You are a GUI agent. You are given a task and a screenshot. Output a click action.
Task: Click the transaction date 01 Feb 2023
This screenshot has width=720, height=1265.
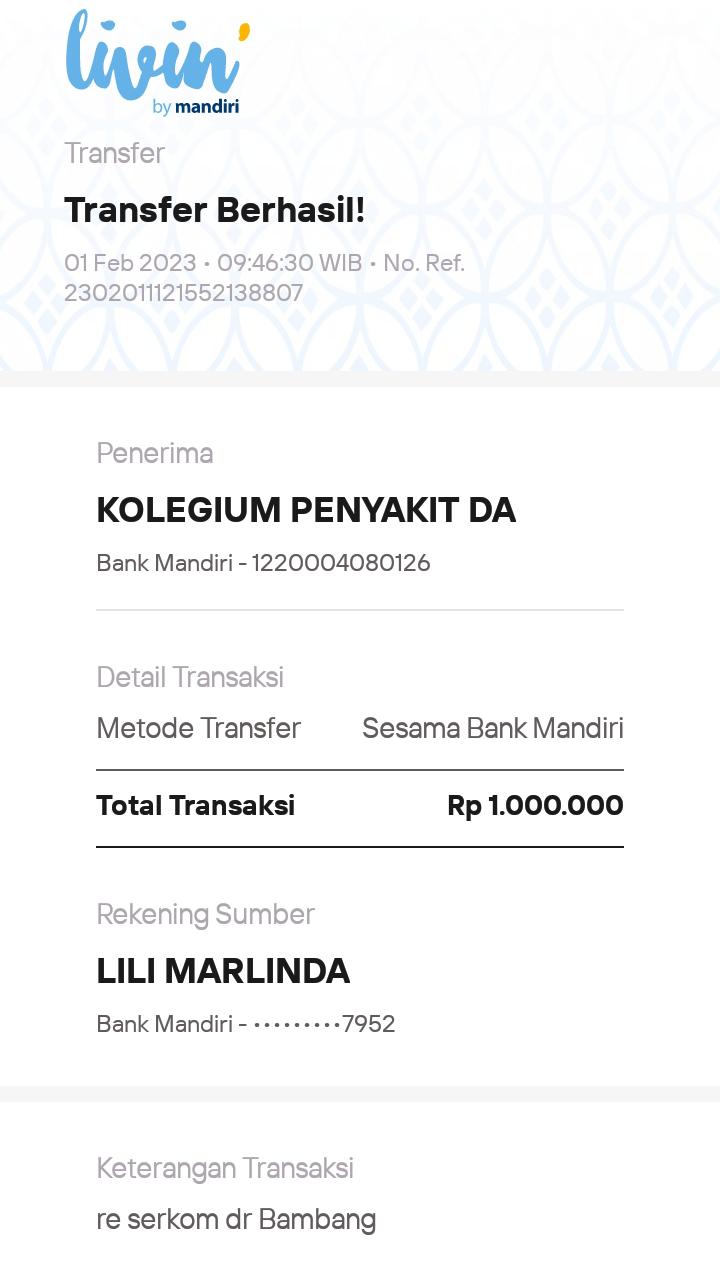click(x=130, y=263)
